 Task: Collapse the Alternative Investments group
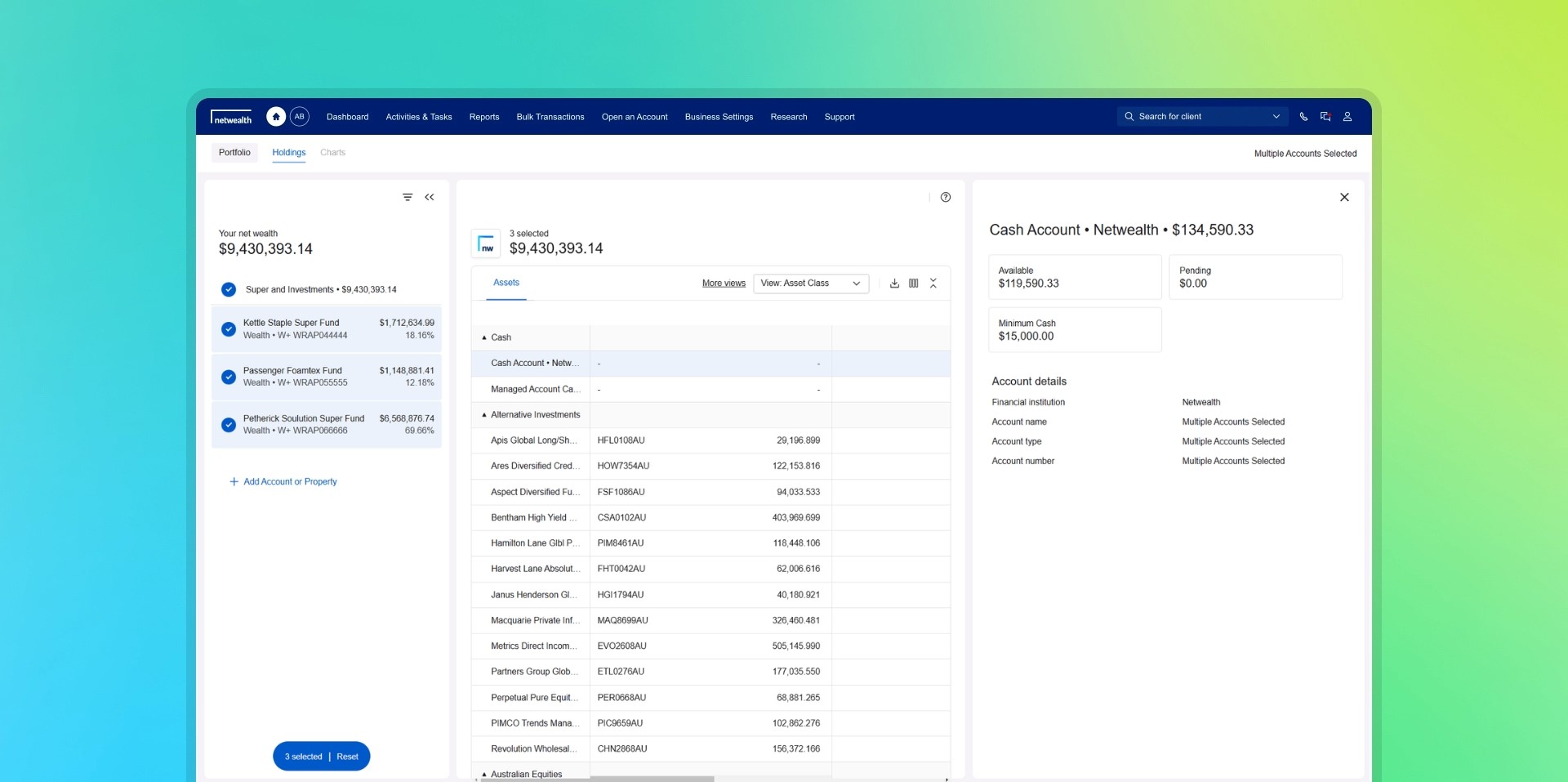pyautogui.click(x=484, y=415)
